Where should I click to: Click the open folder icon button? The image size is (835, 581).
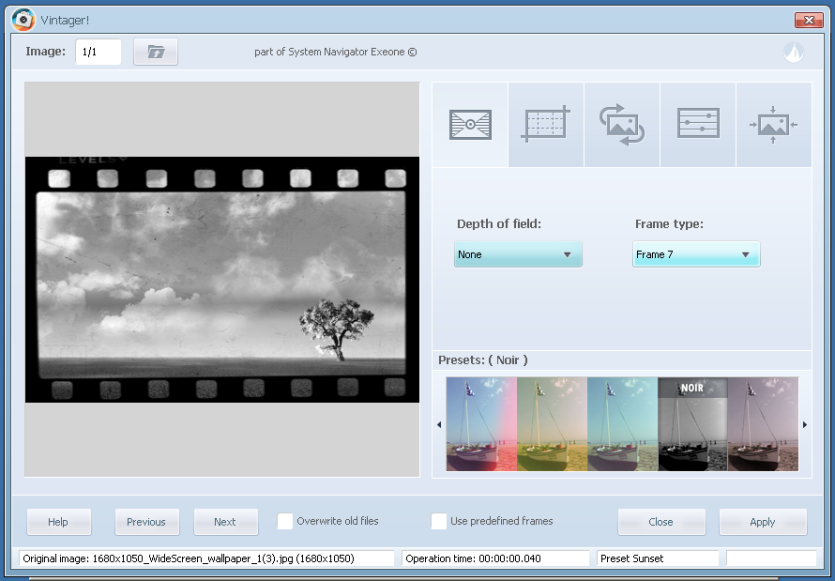(155, 52)
